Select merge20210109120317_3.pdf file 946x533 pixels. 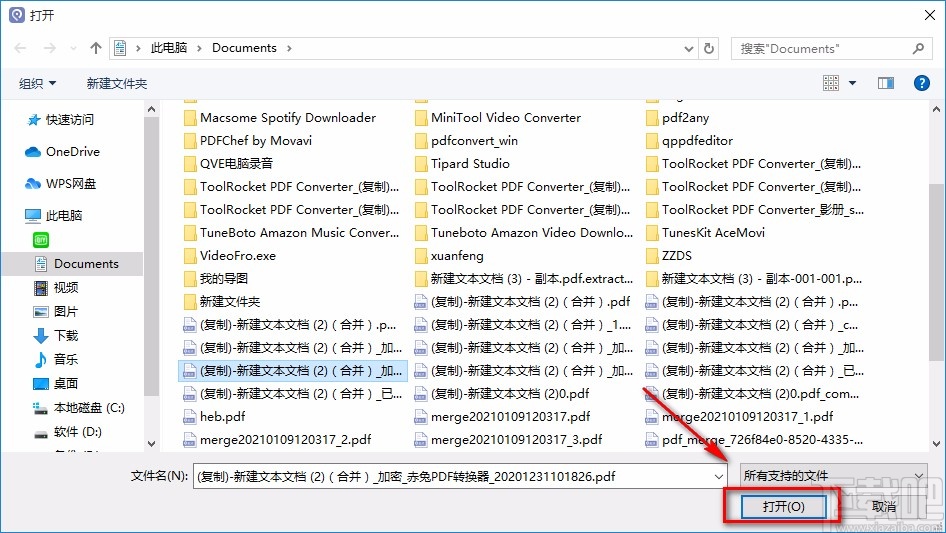click(x=509, y=439)
